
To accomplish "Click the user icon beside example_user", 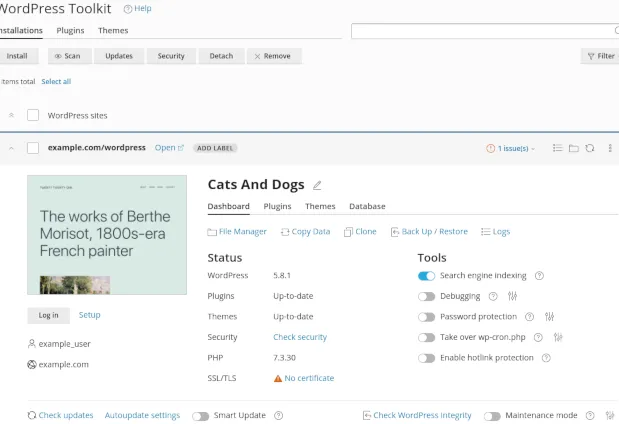I will pyautogui.click(x=32, y=343).
